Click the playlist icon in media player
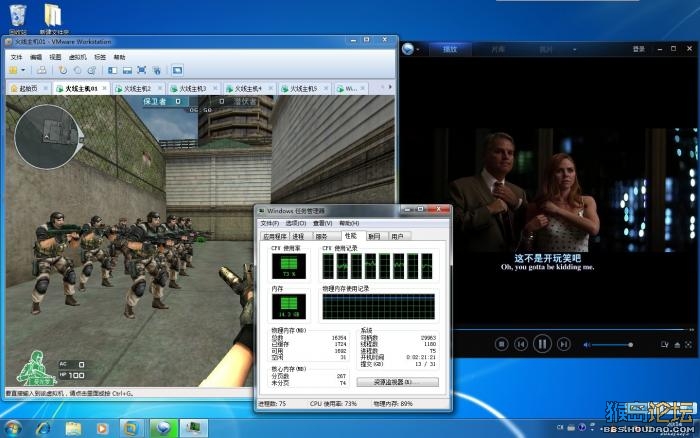The image size is (700, 438). point(665,345)
